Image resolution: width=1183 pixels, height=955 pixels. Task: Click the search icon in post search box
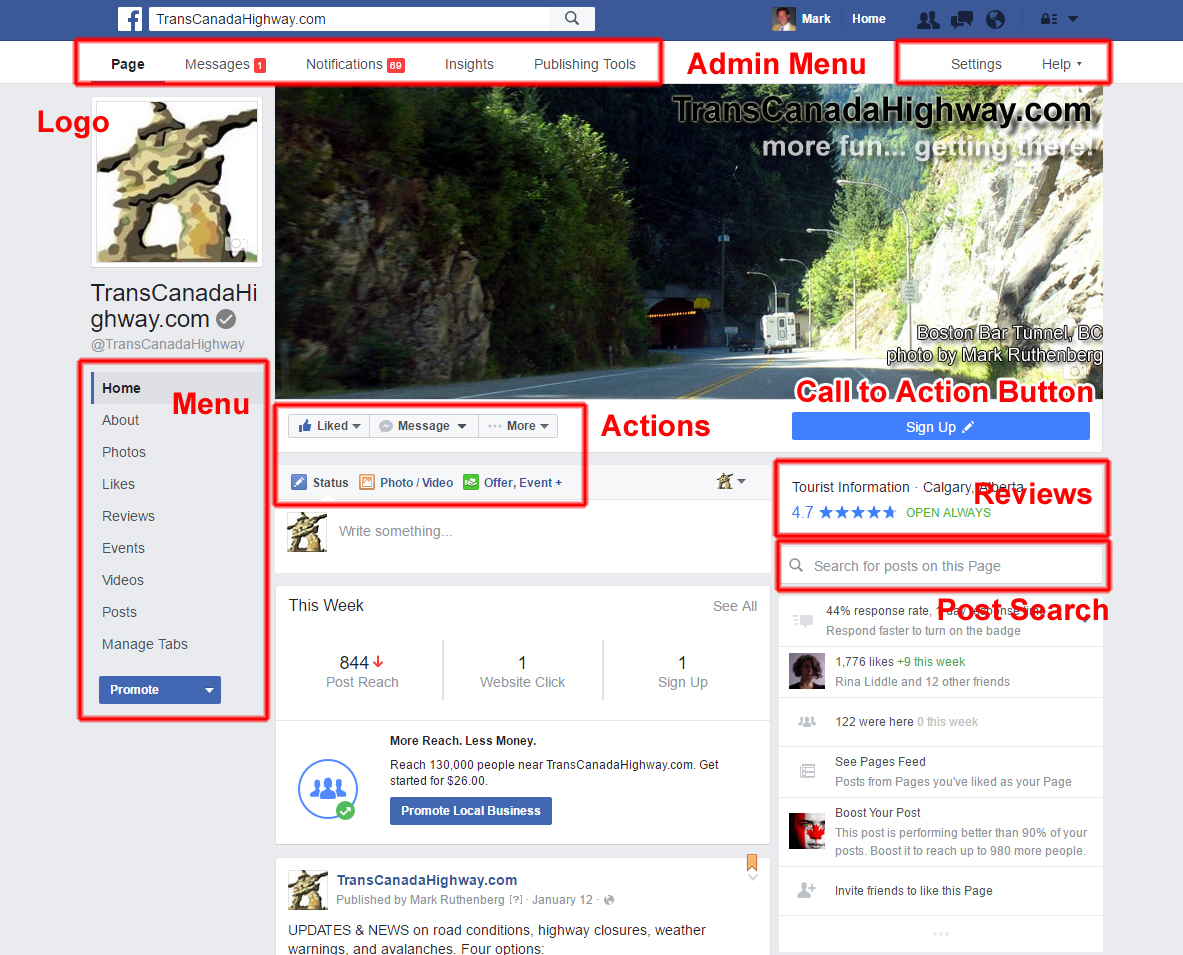tap(796, 565)
